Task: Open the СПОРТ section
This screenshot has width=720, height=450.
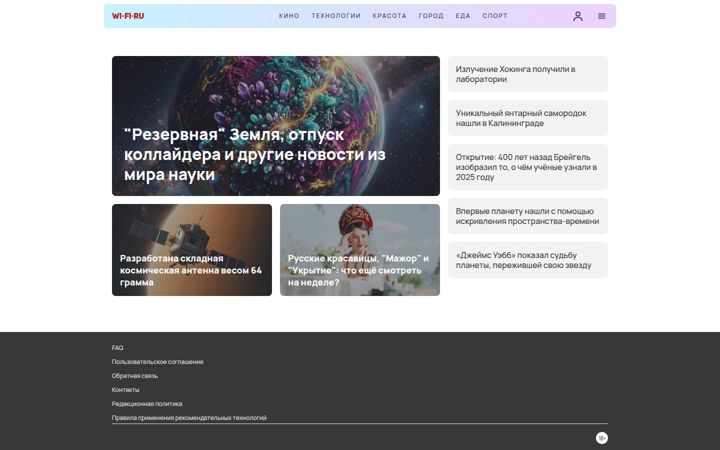Action: (495, 16)
